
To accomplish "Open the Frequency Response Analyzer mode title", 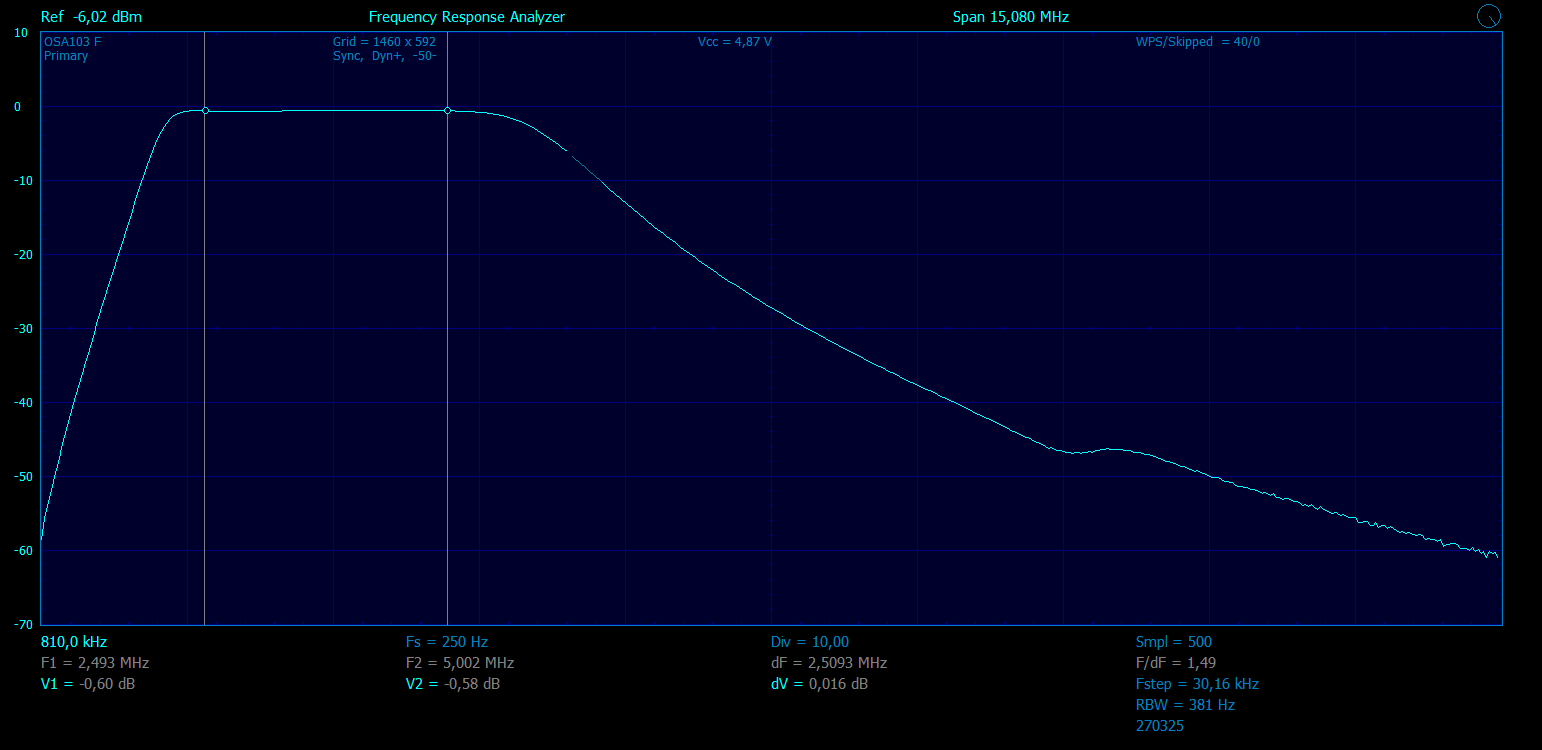I will coord(467,17).
